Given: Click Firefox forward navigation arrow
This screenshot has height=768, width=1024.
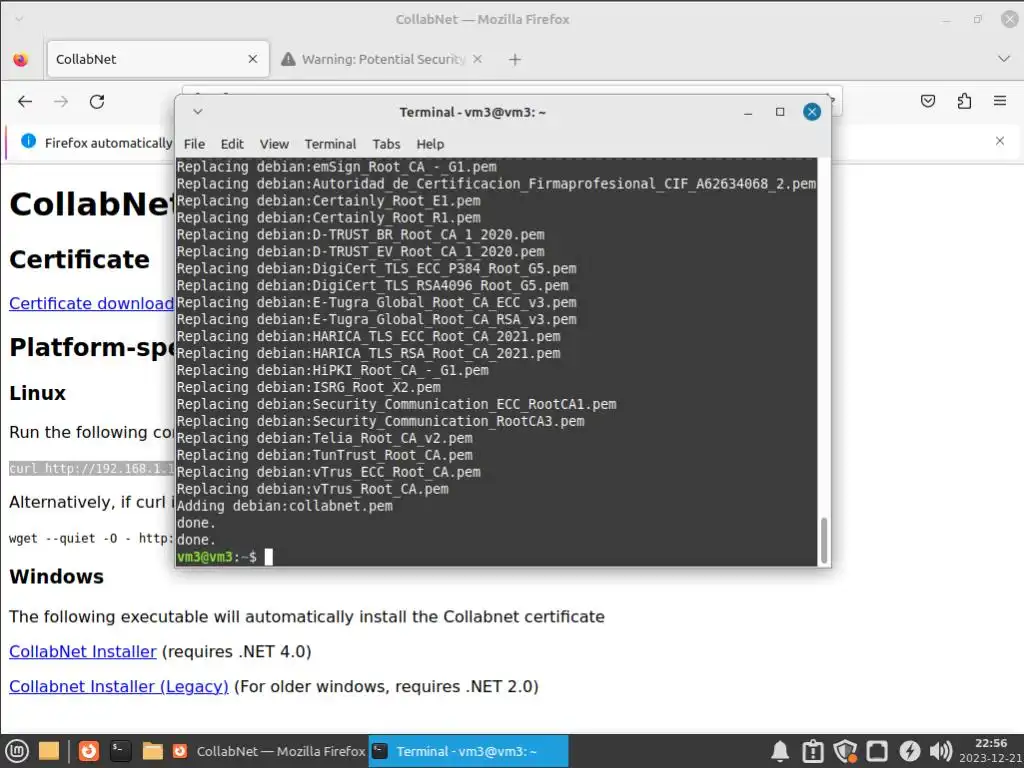Looking at the screenshot, I should pyautogui.click(x=61, y=101).
